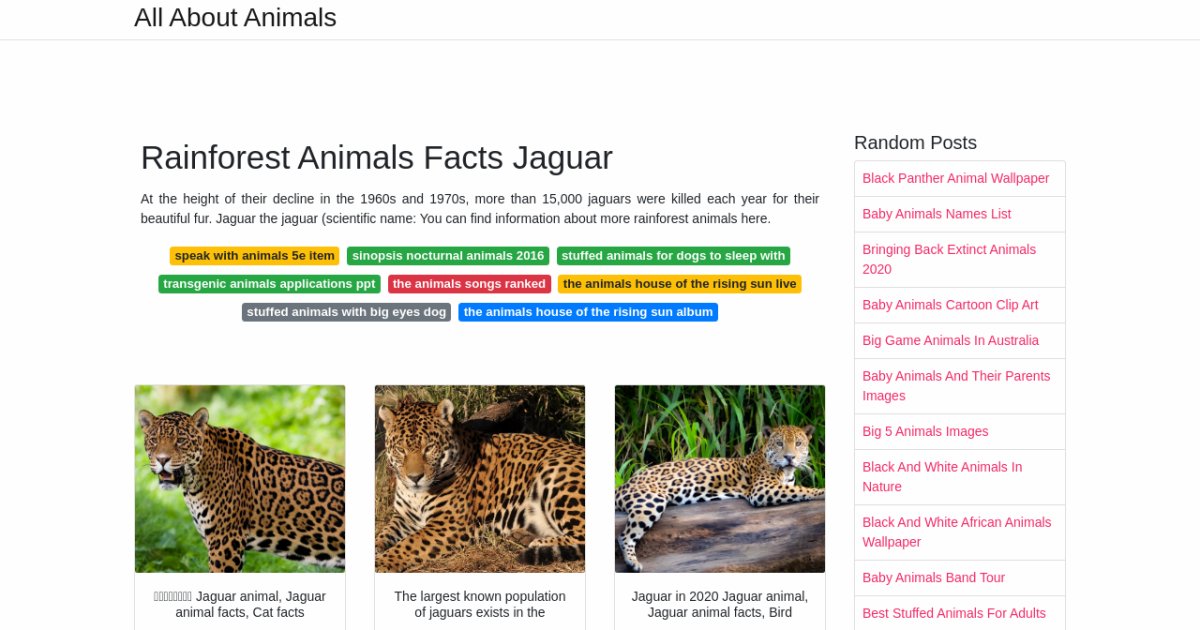Go to 'Baby Animals Names List' post
1200x630 pixels.
[x=936, y=214]
